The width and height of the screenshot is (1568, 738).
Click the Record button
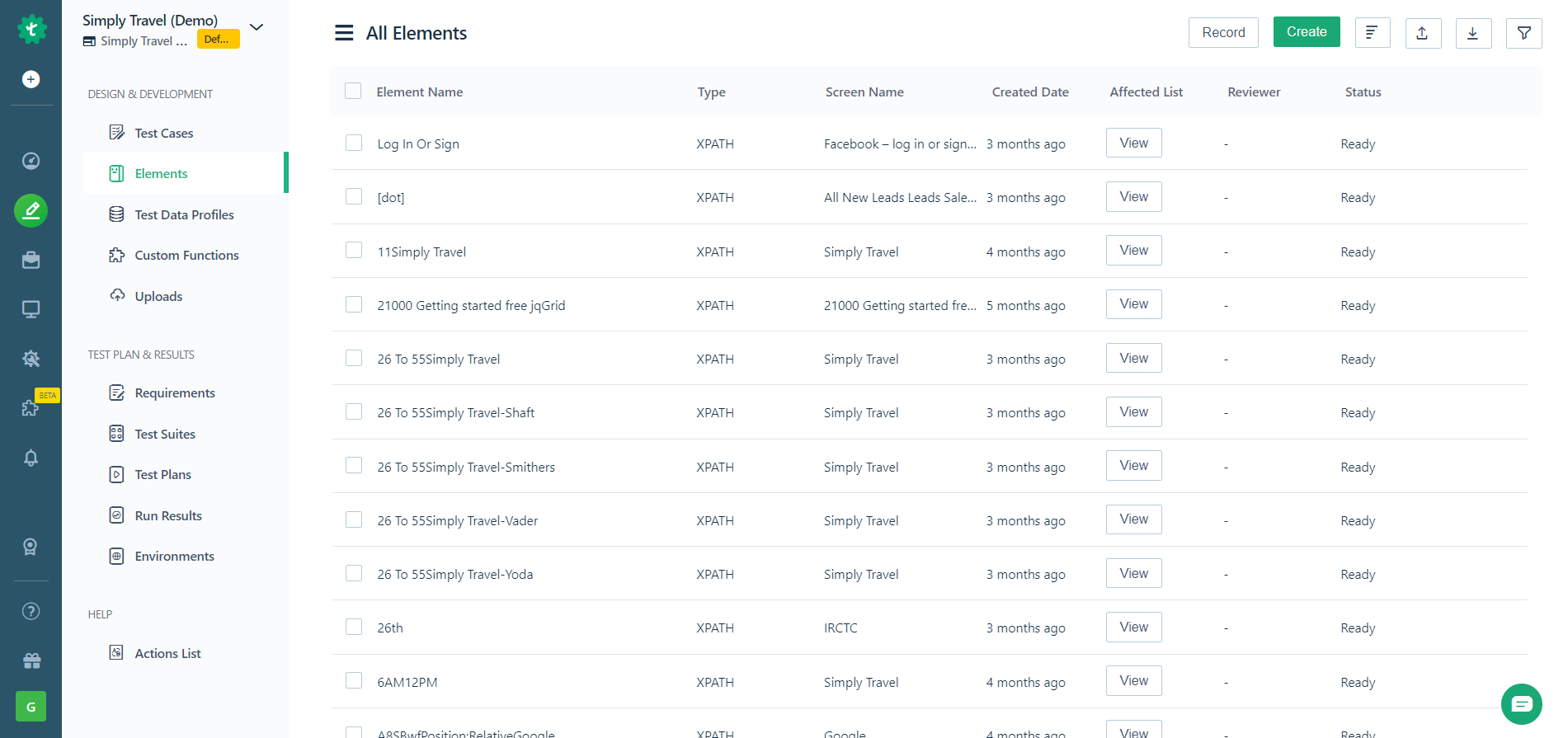(x=1223, y=32)
